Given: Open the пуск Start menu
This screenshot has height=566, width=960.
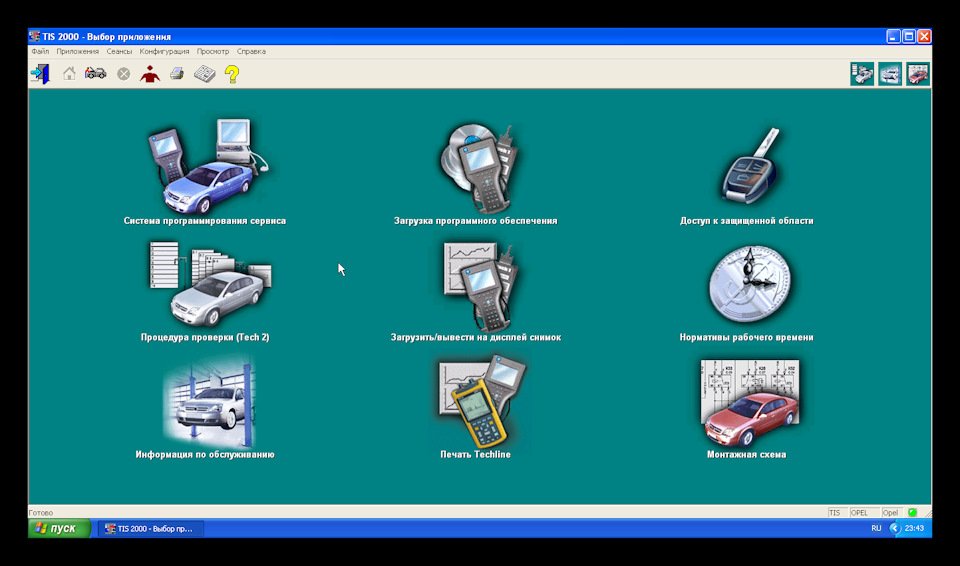Looking at the screenshot, I should pyautogui.click(x=59, y=528).
